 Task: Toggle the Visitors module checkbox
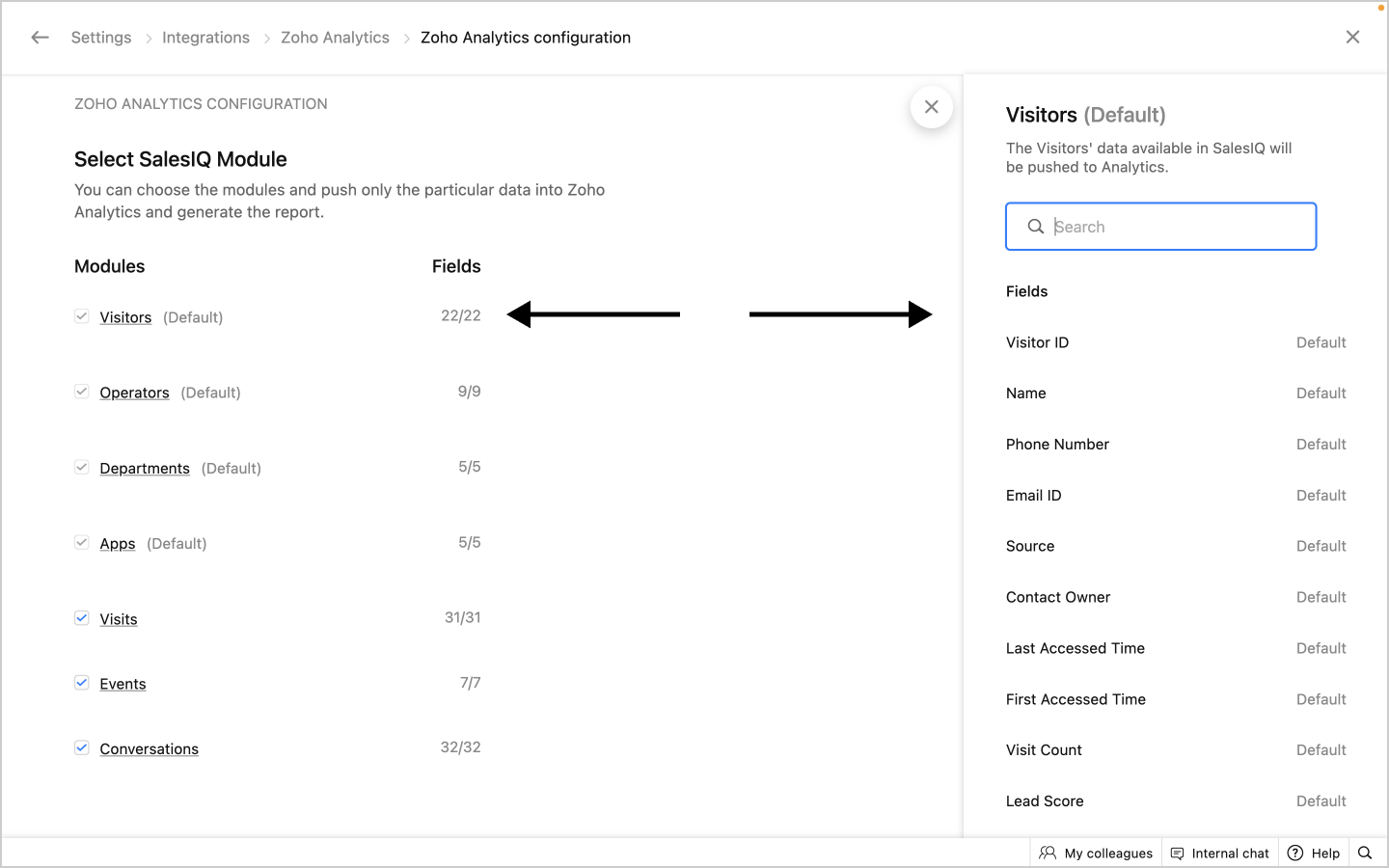tap(82, 316)
